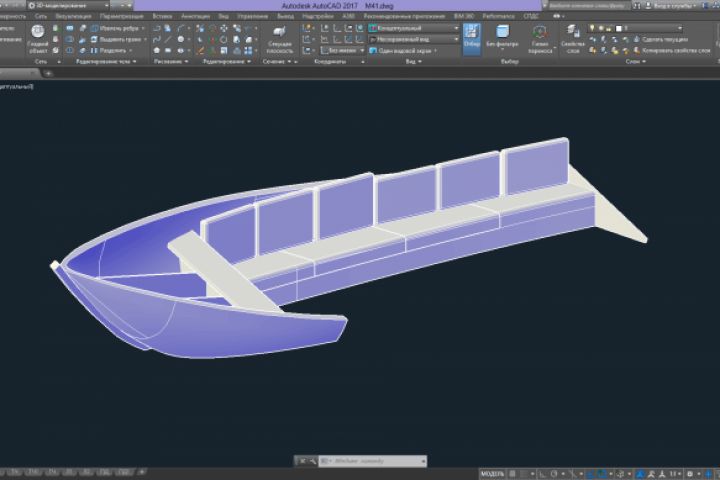Open Single Viewport (Один видовой экран) dropdown
720x480 pixels.
tap(404, 51)
